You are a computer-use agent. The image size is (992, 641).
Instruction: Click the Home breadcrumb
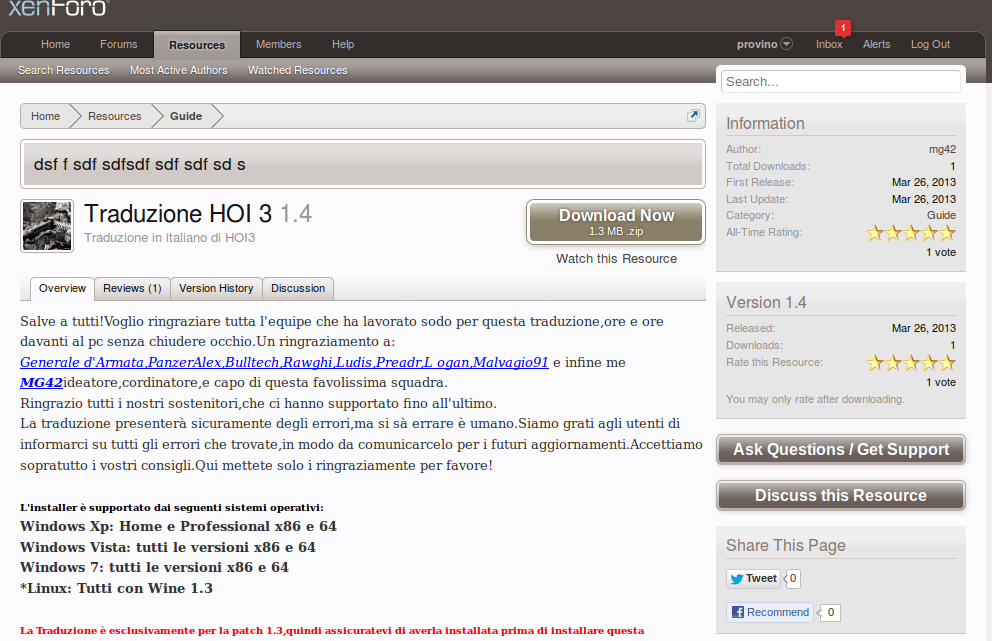click(x=46, y=116)
